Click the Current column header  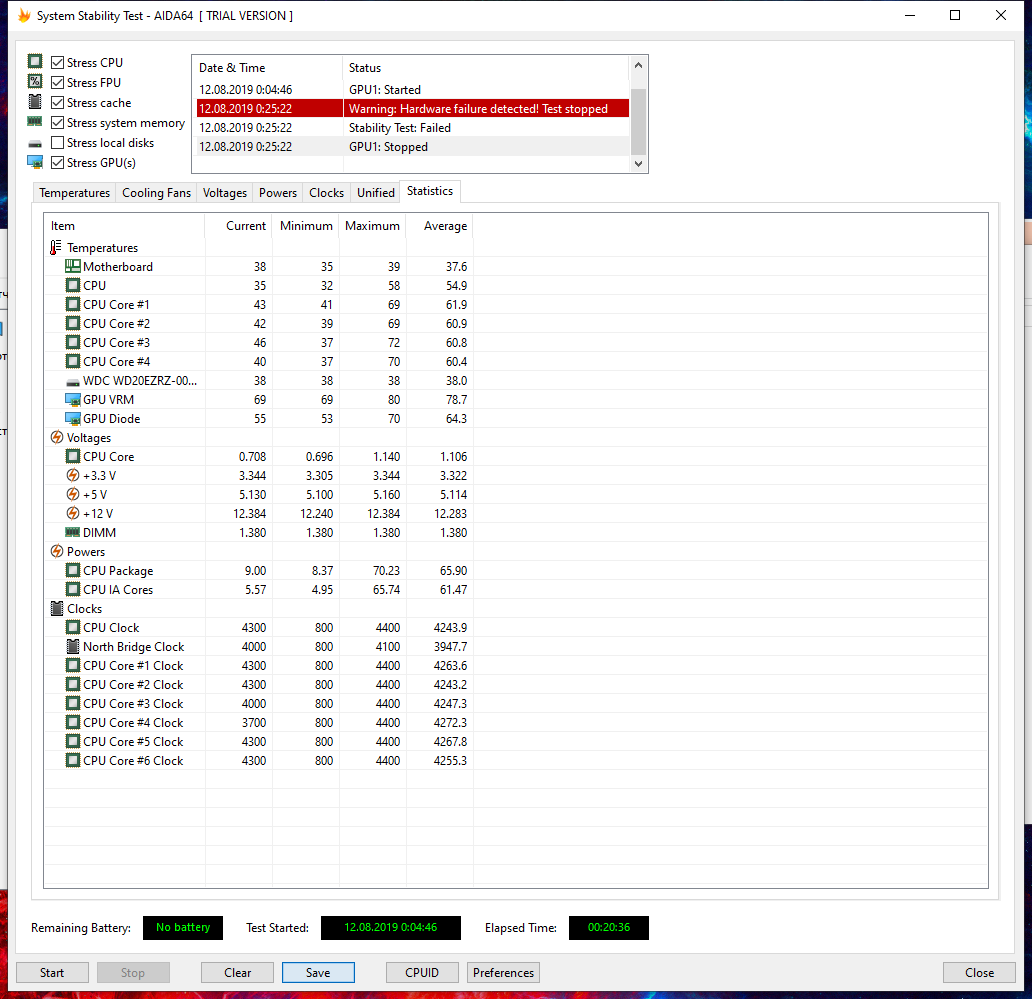click(239, 226)
